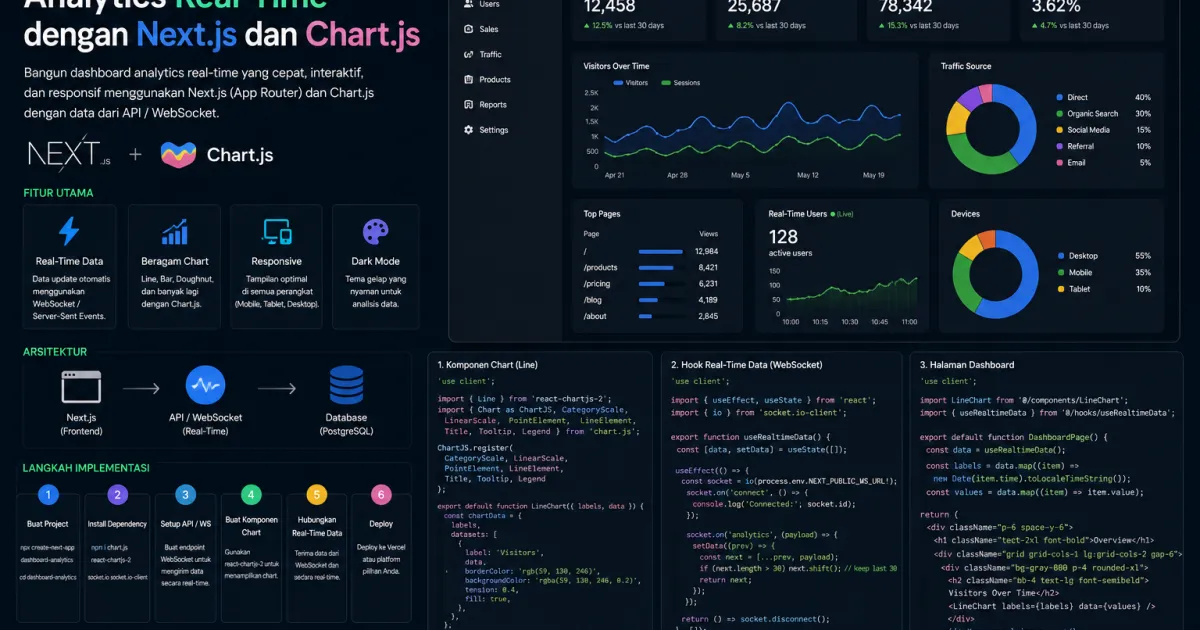
Task: Click the Beragam Chart bar icon
Action: (175, 232)
